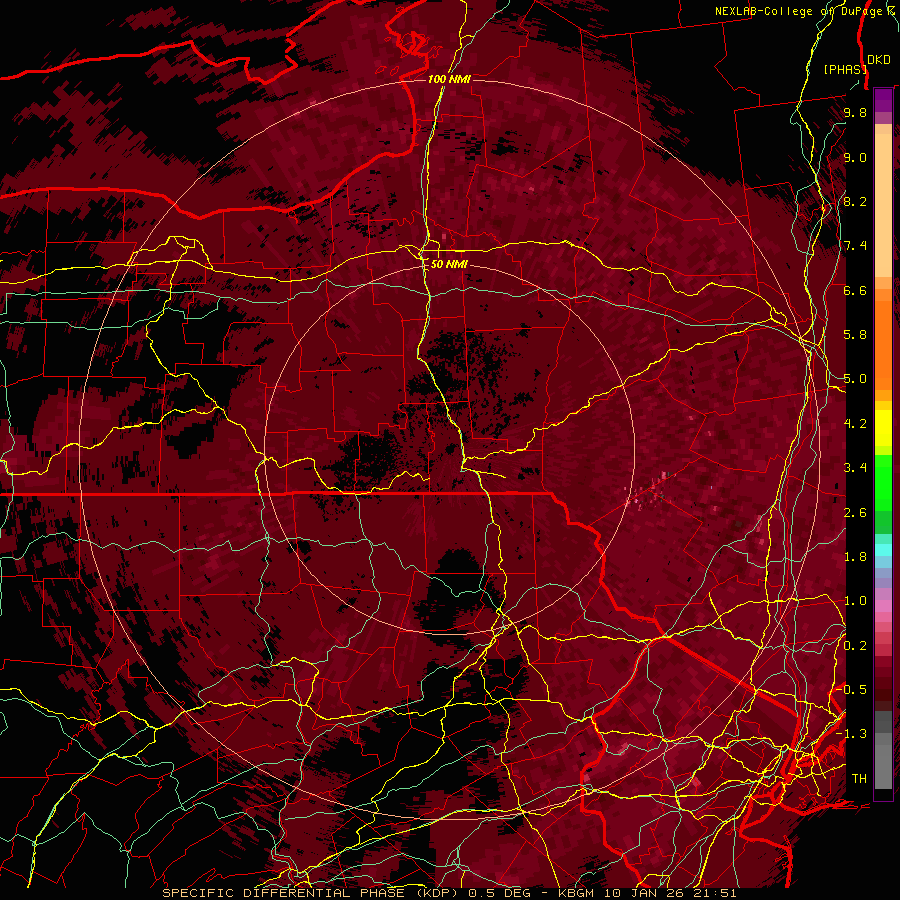
Task: Pick the cyan band of the legend
Action: coord(883,550)
